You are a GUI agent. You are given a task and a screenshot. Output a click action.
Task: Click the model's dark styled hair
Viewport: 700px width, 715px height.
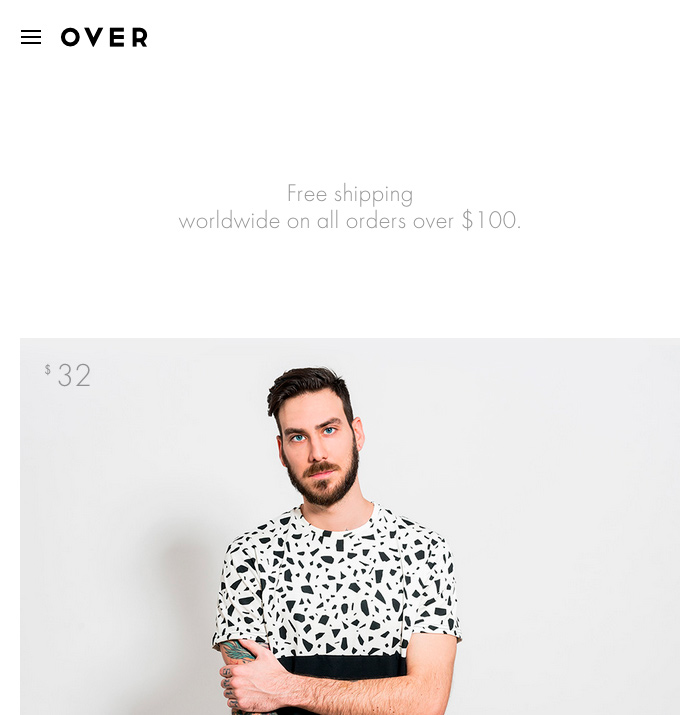(x=309, y=392)
